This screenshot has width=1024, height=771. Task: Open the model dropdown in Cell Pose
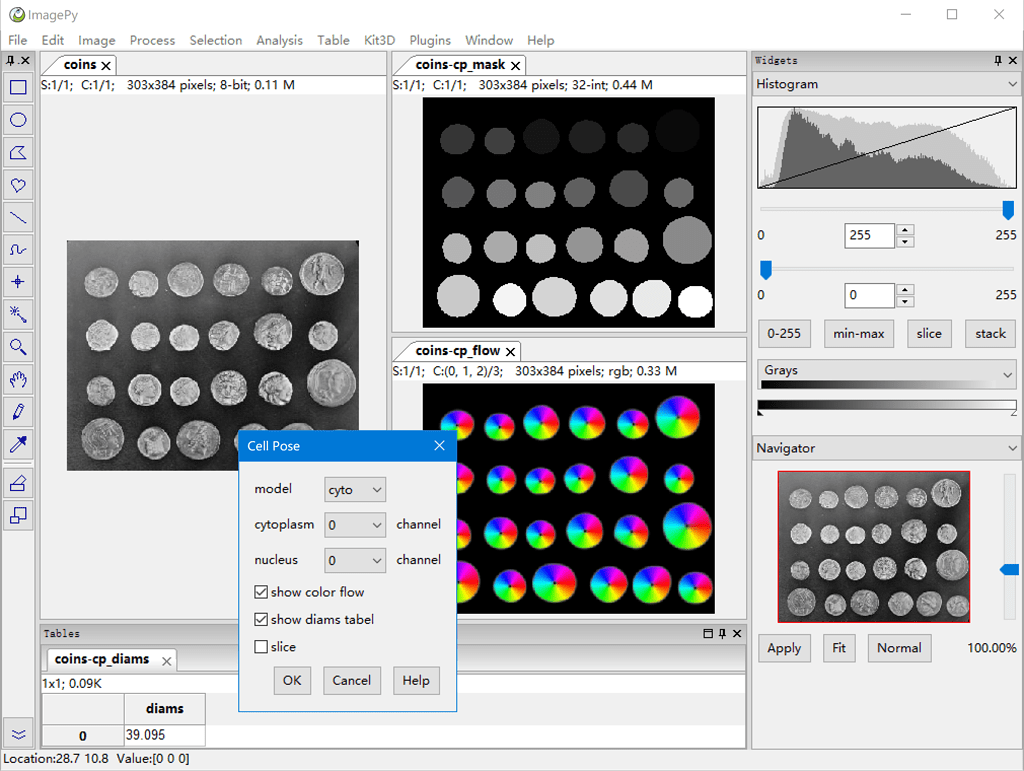click(x=355, y=489)
